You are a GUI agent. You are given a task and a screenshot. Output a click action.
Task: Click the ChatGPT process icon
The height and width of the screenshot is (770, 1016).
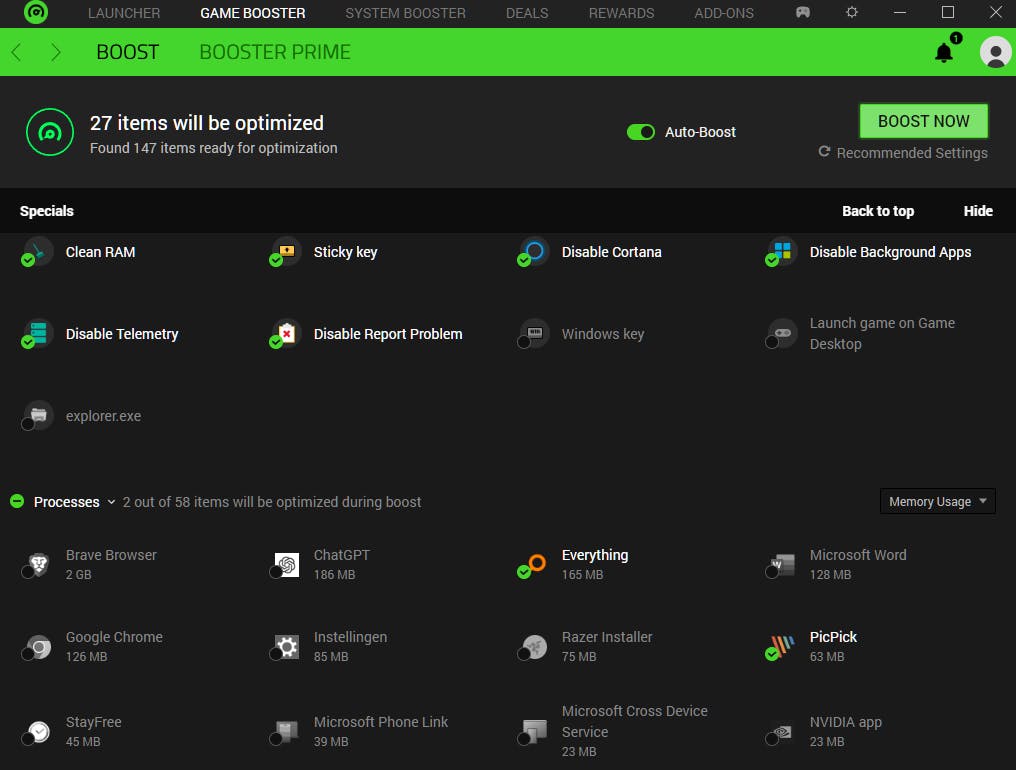pyautogui.click(x=287, y=565)
